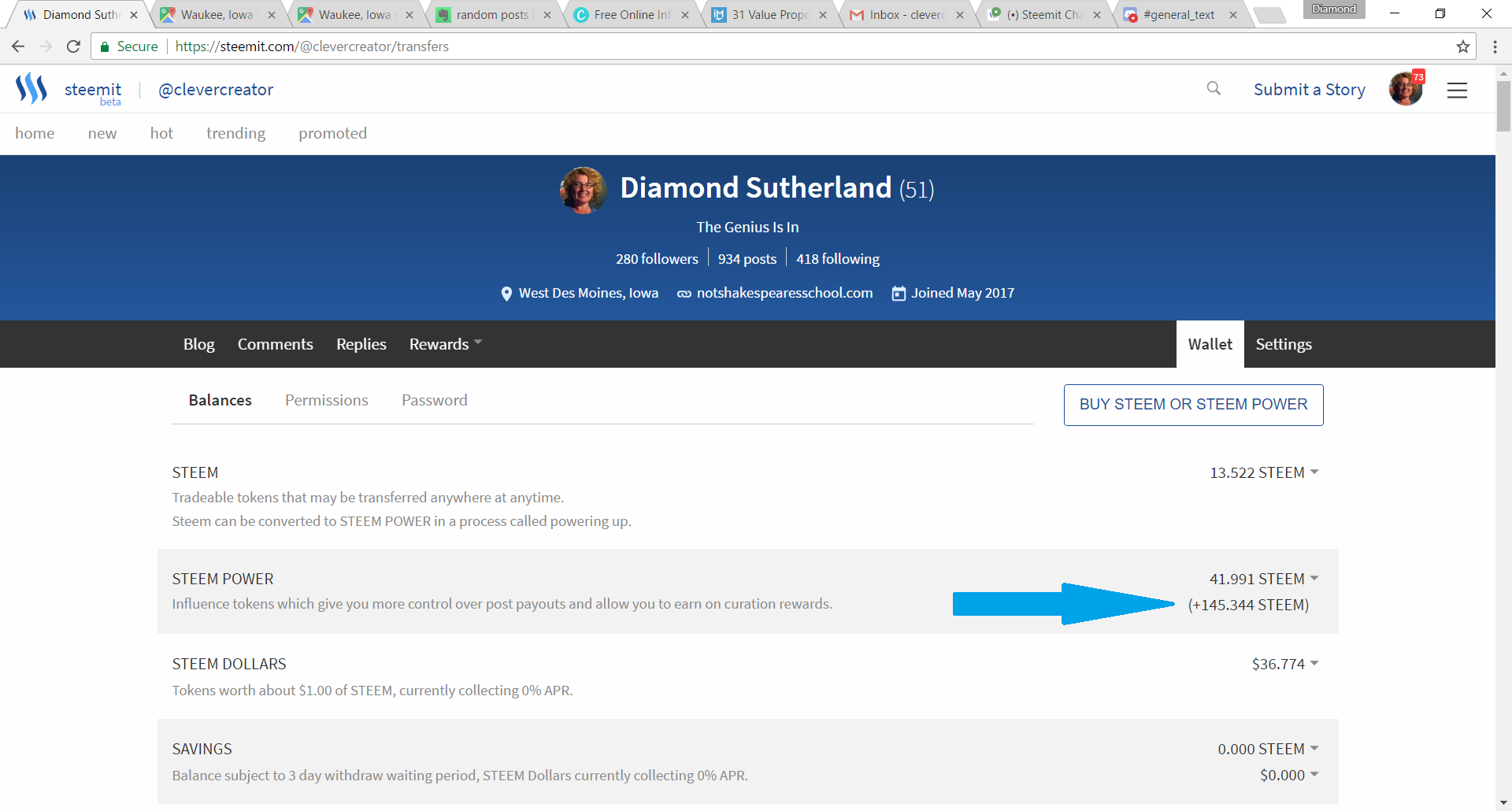Open Chrome three-dot menu

point(1495,46)
